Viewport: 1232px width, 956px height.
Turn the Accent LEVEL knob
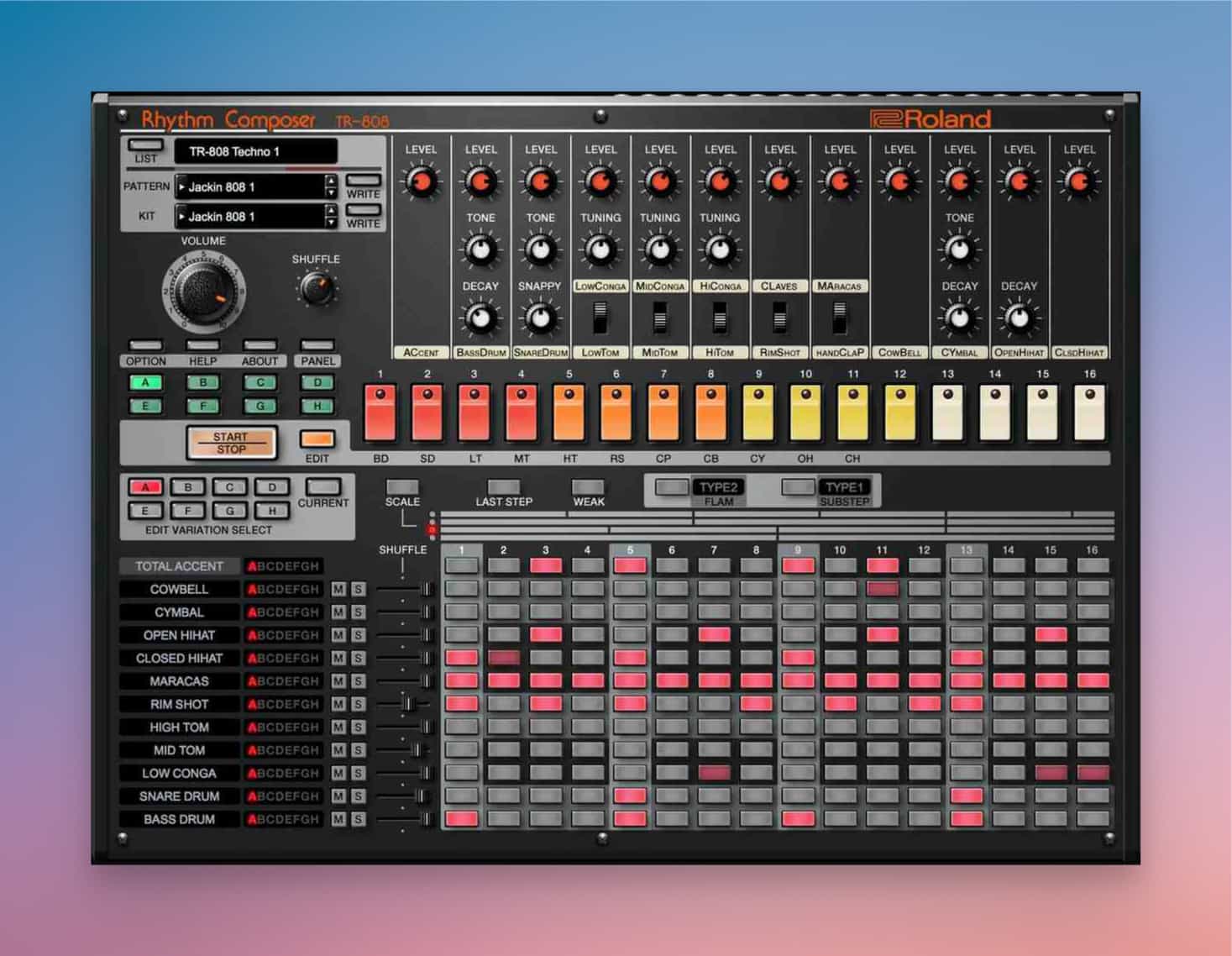pos(421,181)
